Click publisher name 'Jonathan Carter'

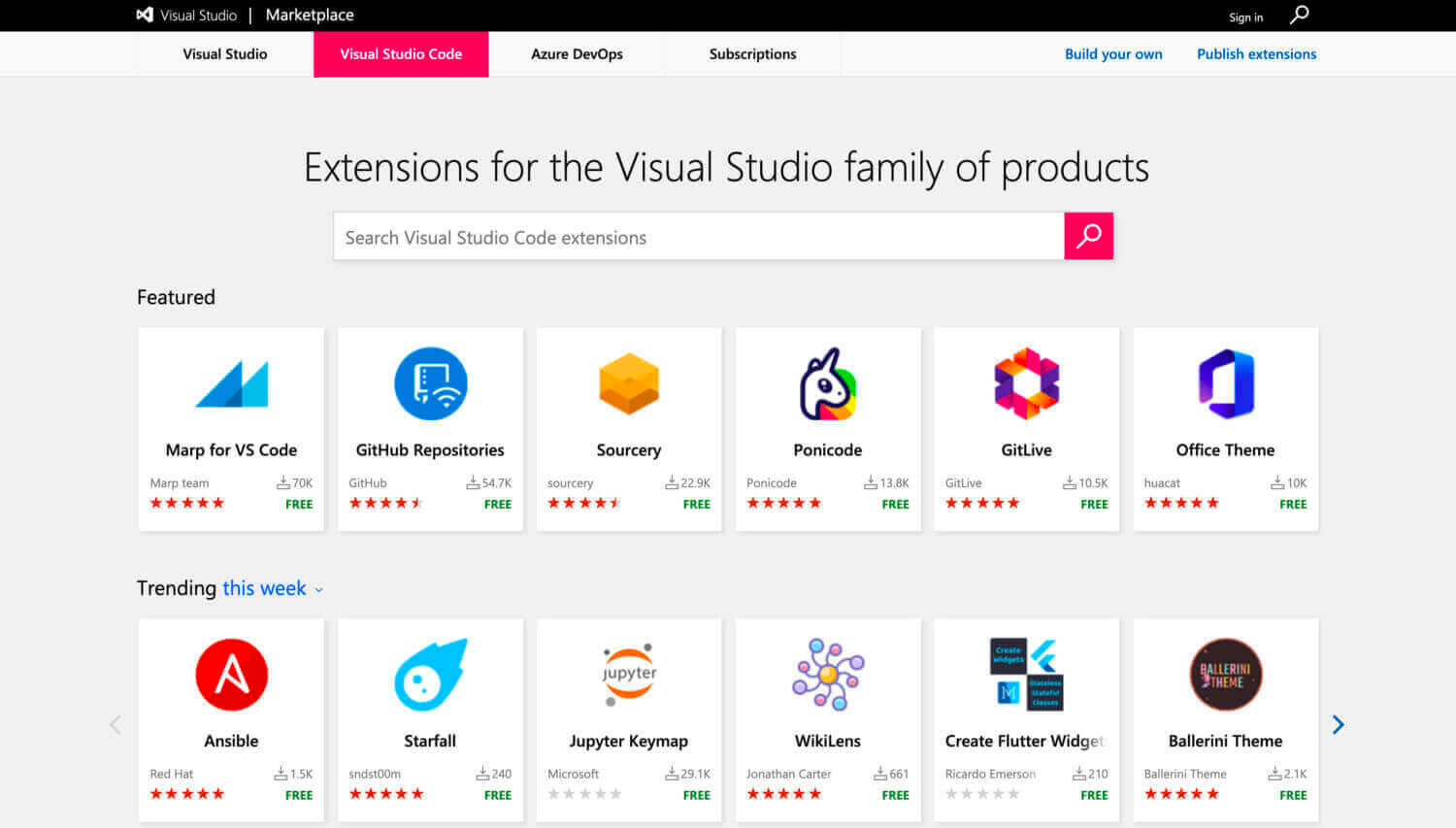(x=788, y=774)
